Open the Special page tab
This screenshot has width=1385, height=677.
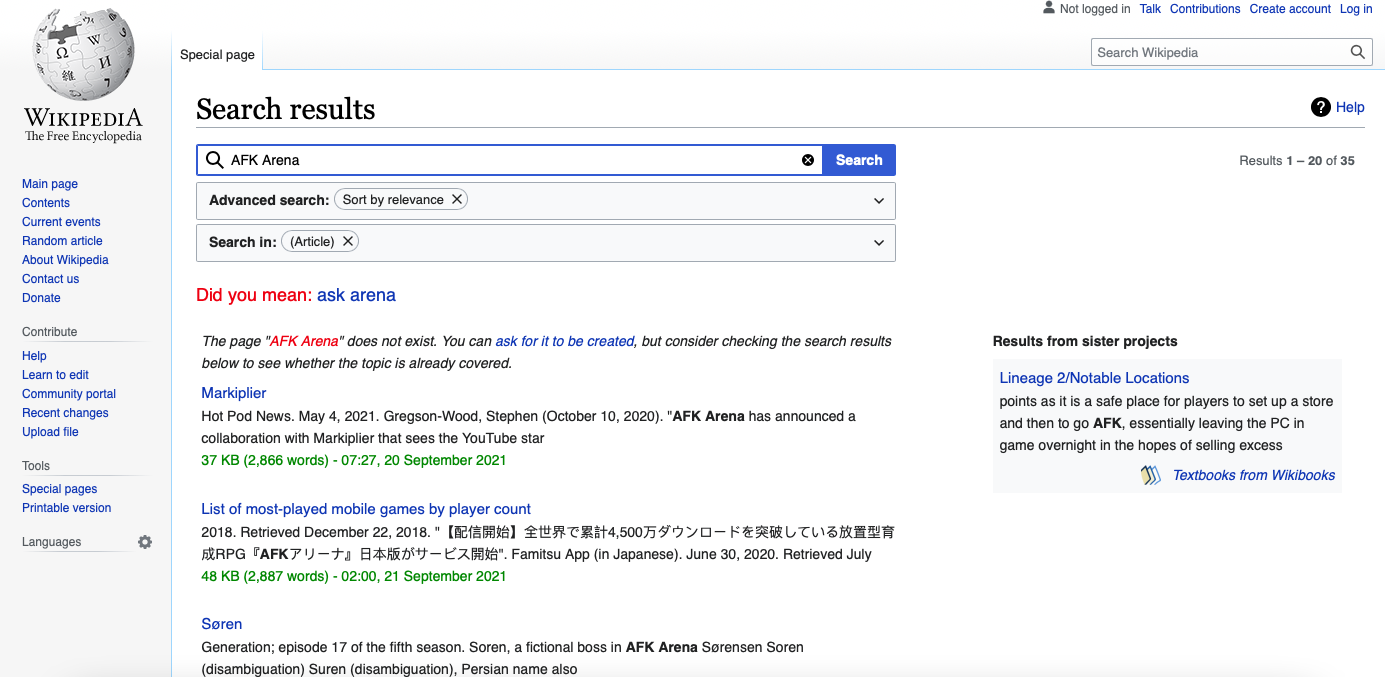[x=217, y=55]
